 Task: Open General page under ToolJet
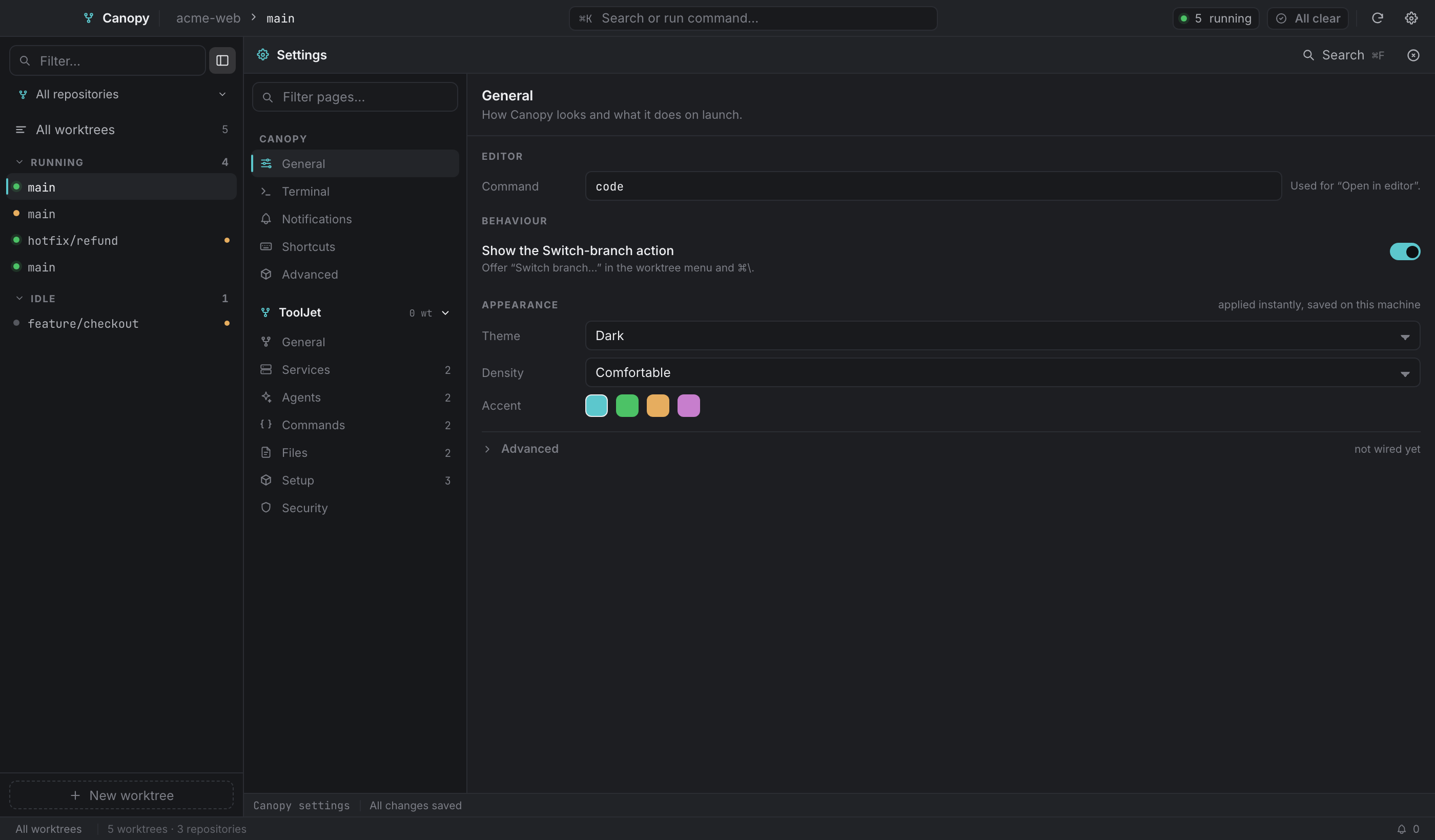355,342
